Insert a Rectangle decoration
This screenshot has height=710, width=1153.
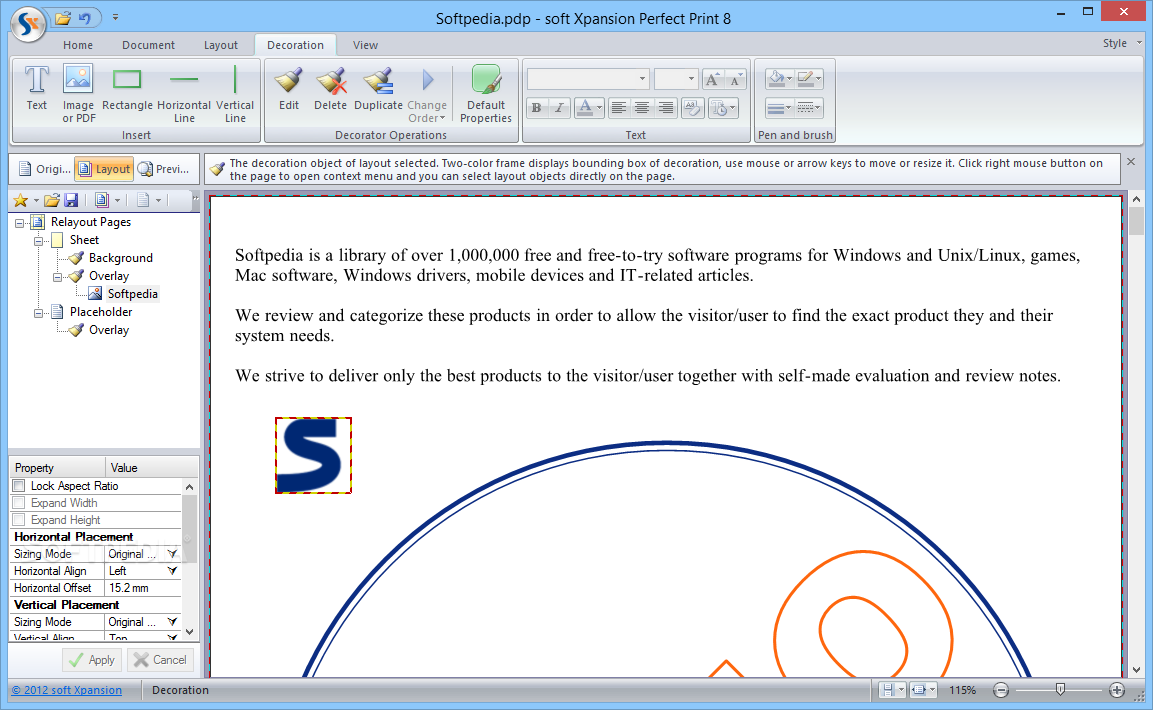click(127, 89)
